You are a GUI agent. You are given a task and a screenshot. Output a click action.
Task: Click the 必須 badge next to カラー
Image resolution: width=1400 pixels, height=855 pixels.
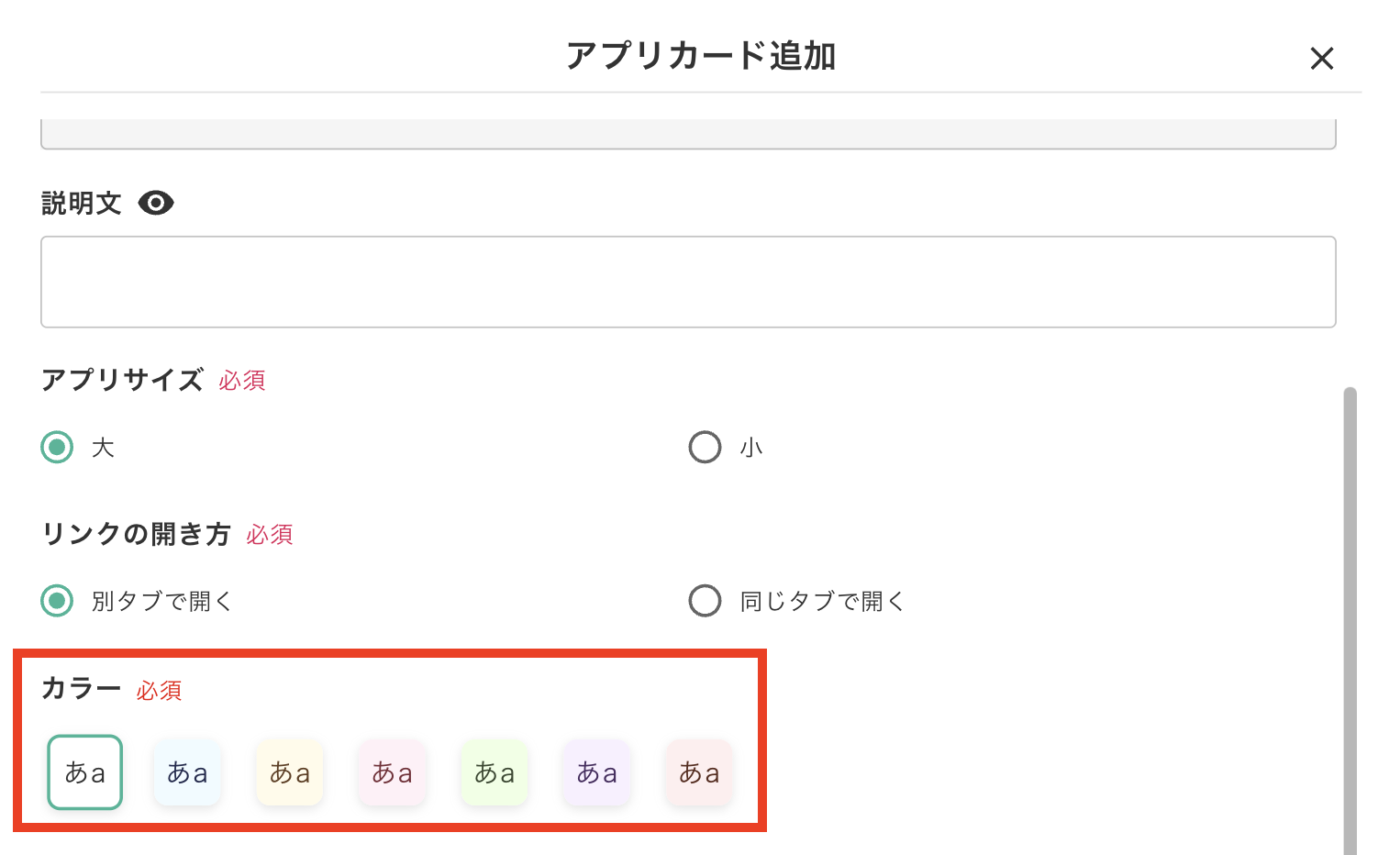pyautogui.click(x=159, y=691)
